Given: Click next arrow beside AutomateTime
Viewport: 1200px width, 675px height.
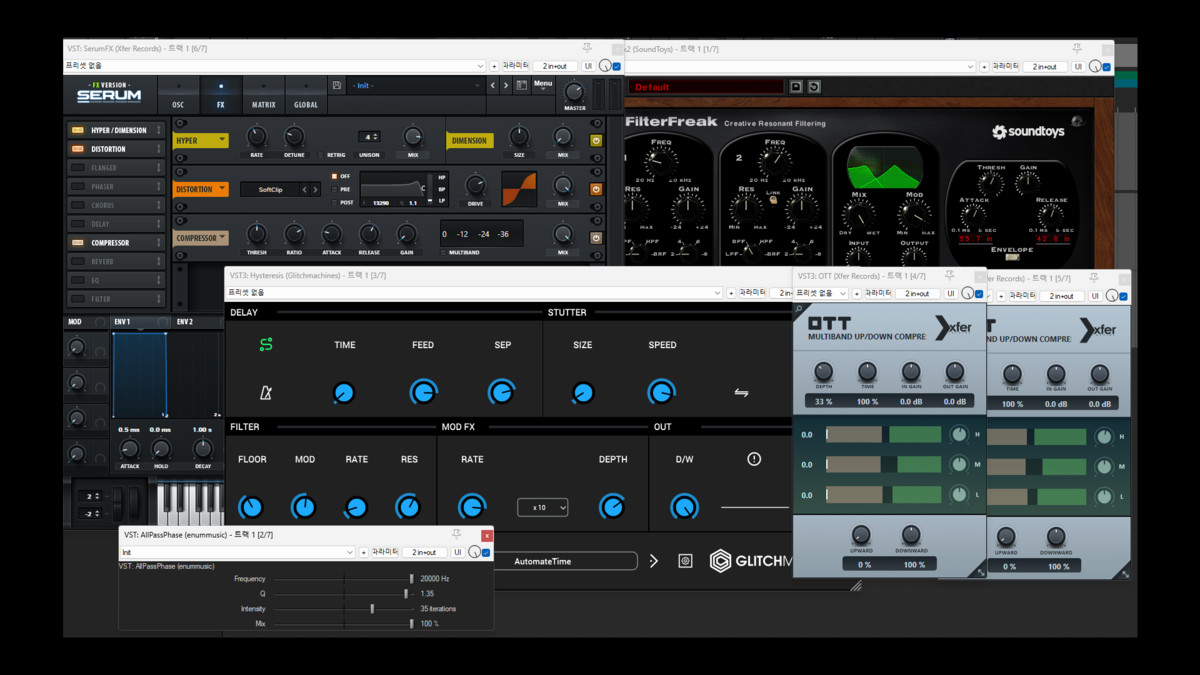Looking at the screenshot, I should pyautogui.click(x=654, y=561).
